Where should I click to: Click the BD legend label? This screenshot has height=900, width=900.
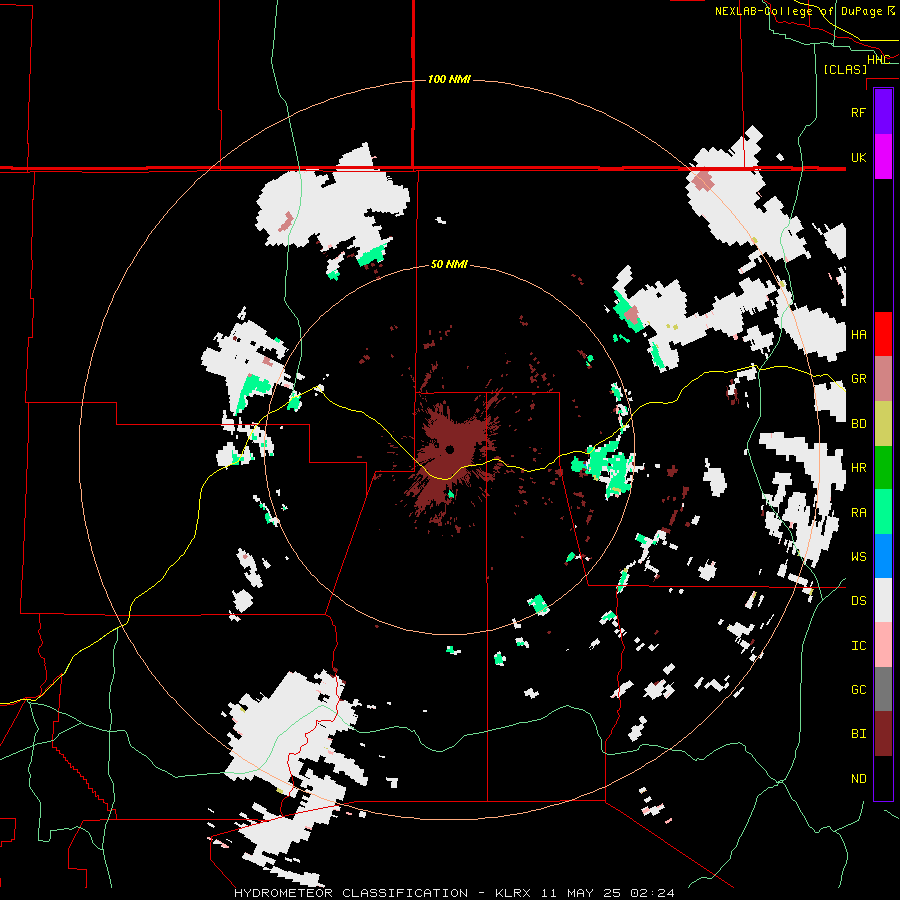pyautogui.click(x=859, y=424)
